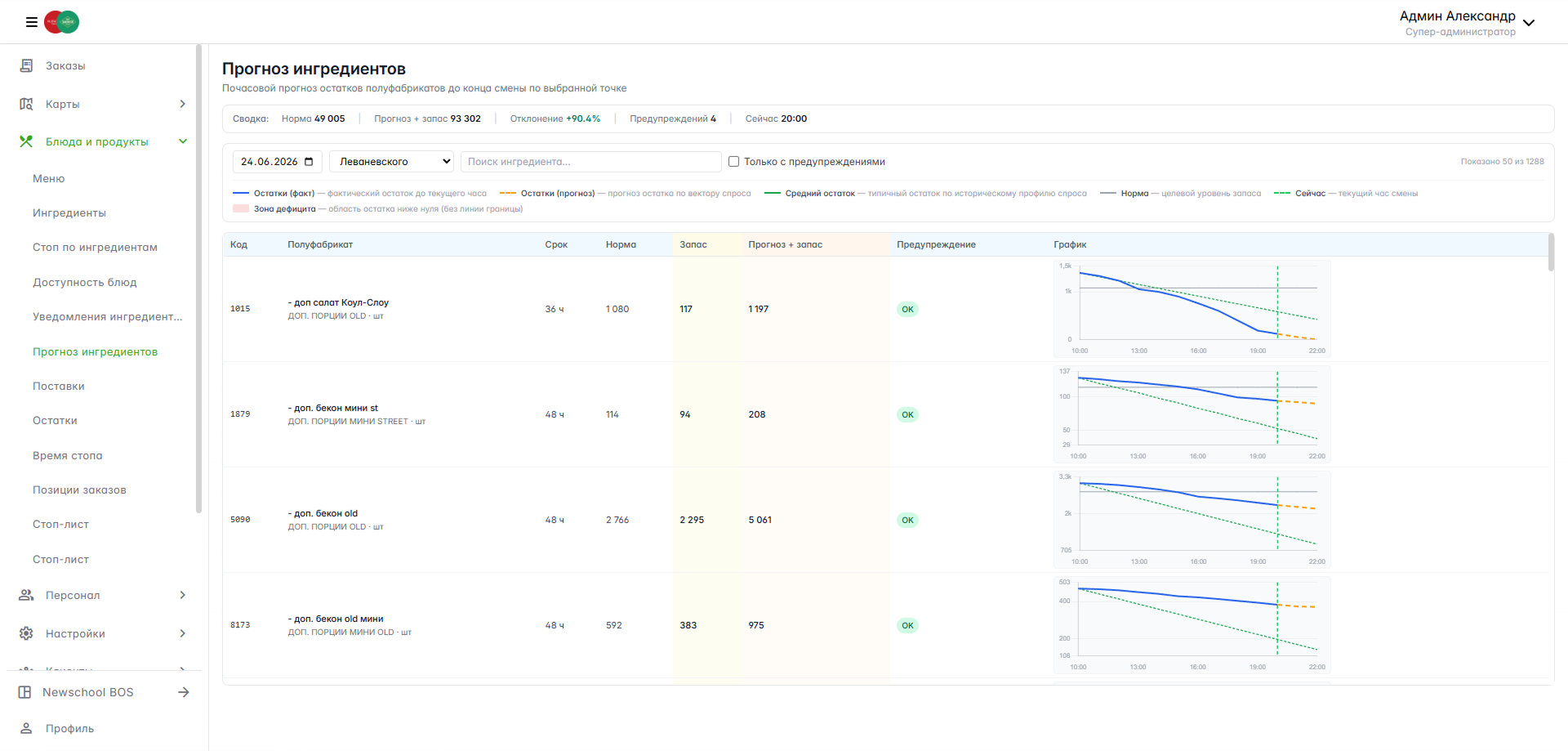Click the OK status badge for доп. бекон old
This screenshot has height=751, width=1568.
click(907, 520)
